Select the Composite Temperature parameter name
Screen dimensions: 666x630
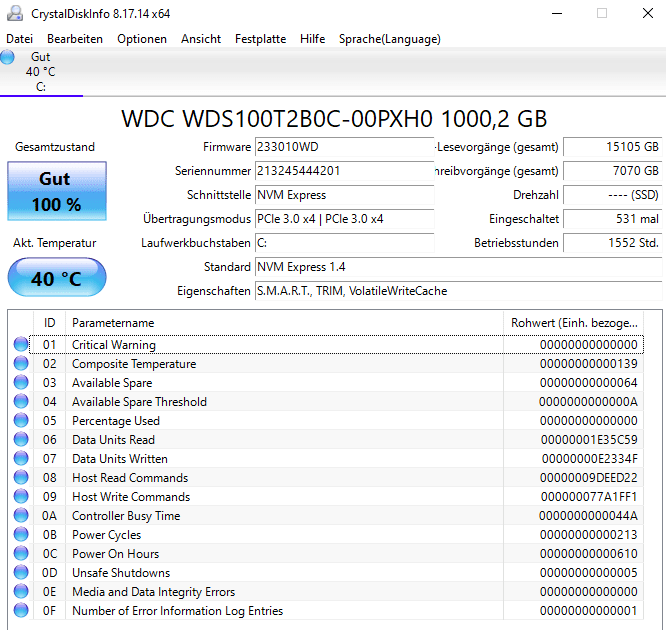tap(134, 364)
